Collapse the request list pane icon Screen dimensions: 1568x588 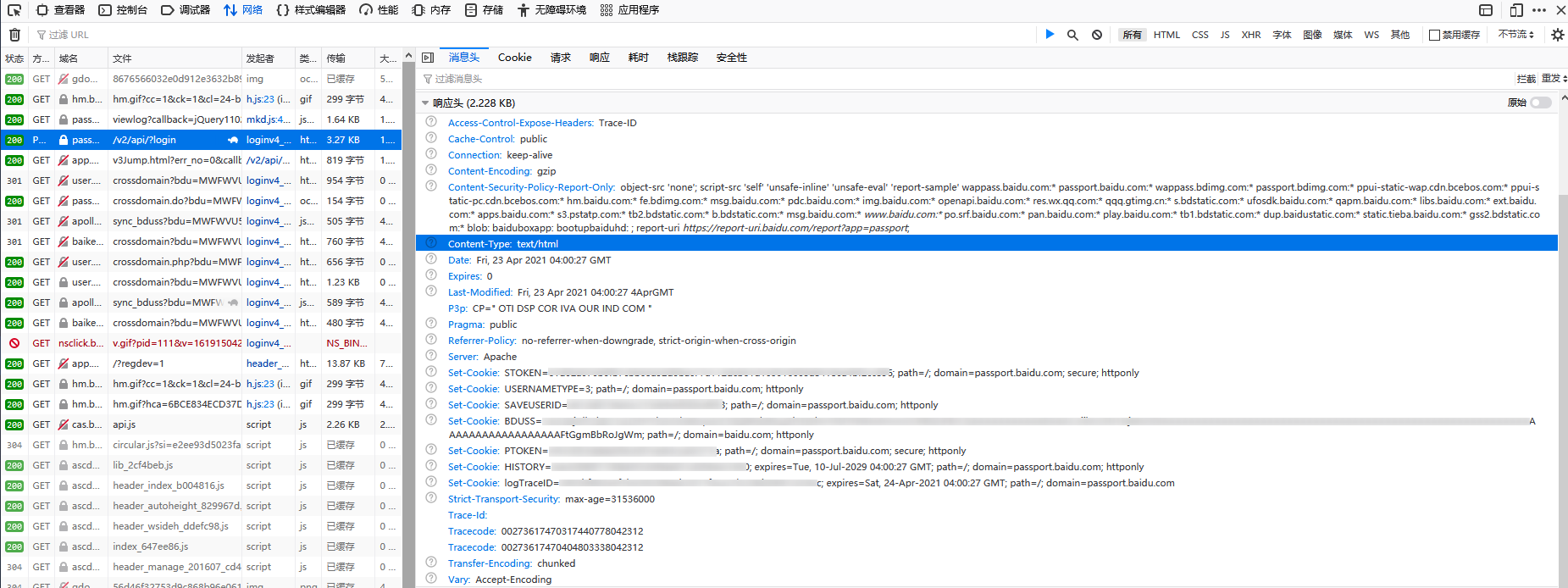click(428, 58)
